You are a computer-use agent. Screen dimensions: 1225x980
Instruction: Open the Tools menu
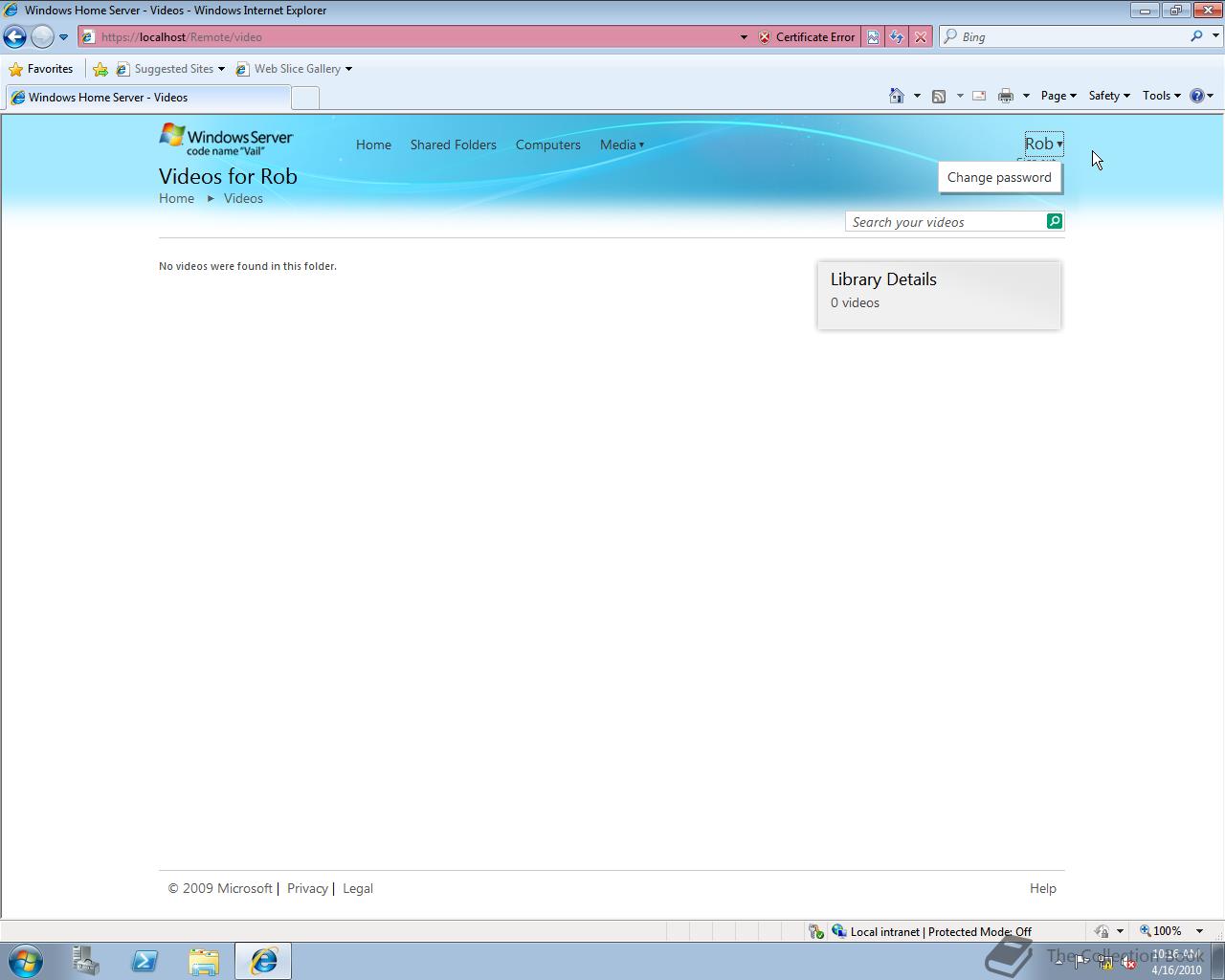point(1161,96)
